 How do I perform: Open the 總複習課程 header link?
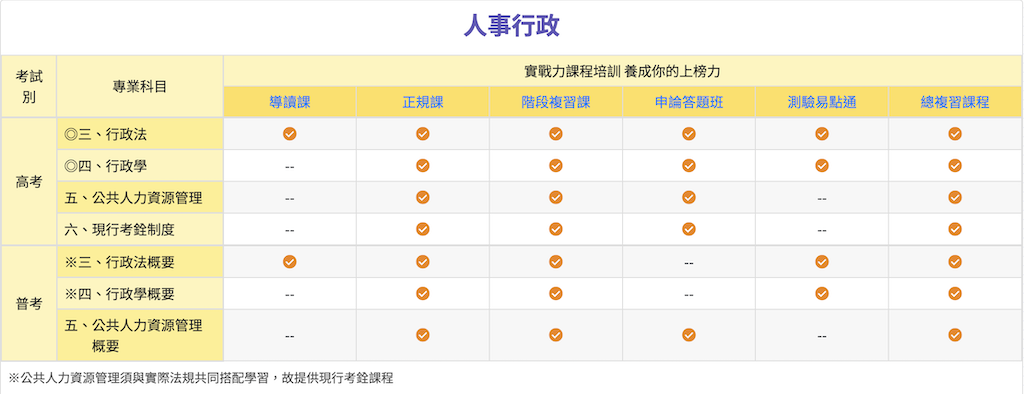[955, 102]
